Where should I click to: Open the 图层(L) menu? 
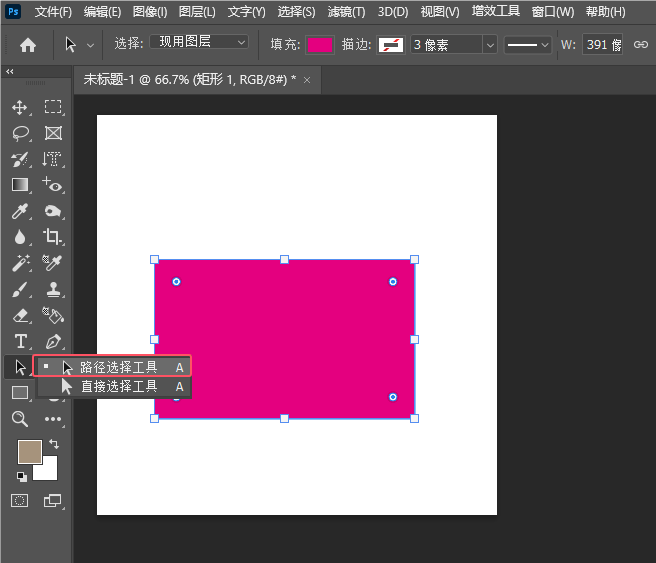click(197, 12)
